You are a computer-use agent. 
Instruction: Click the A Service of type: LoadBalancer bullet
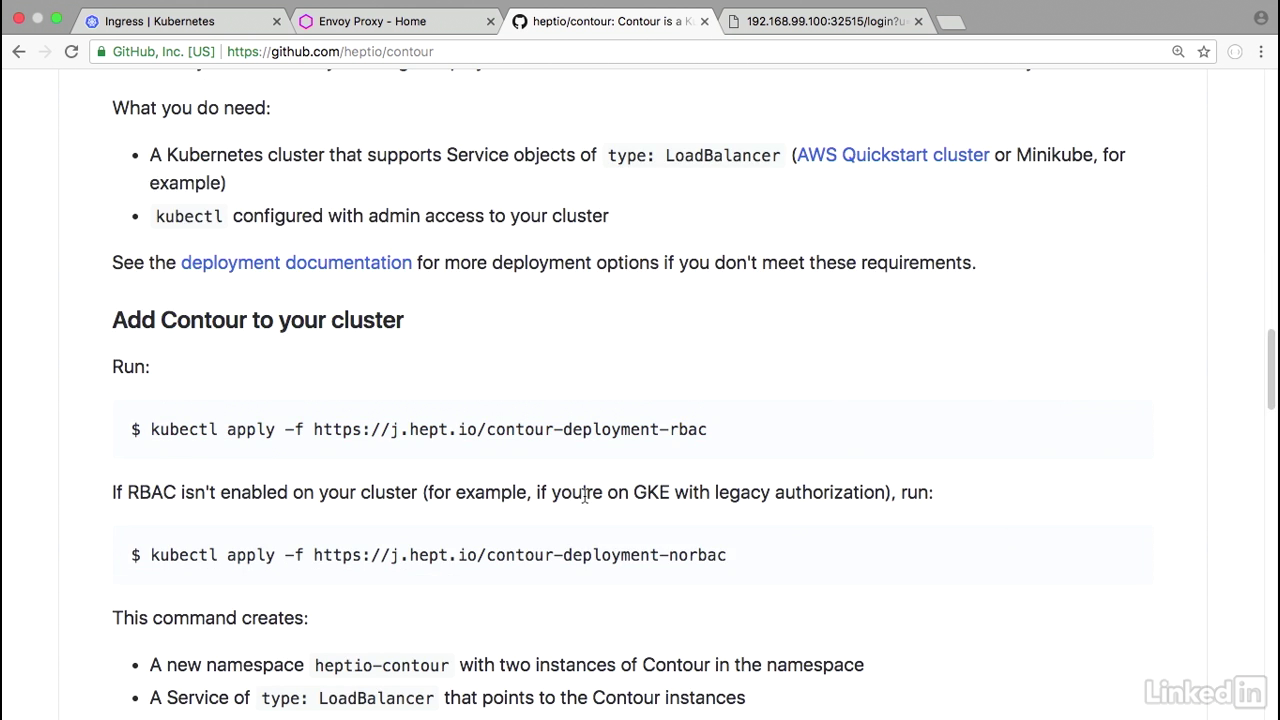pyautogui.click(x=447, y=698)
